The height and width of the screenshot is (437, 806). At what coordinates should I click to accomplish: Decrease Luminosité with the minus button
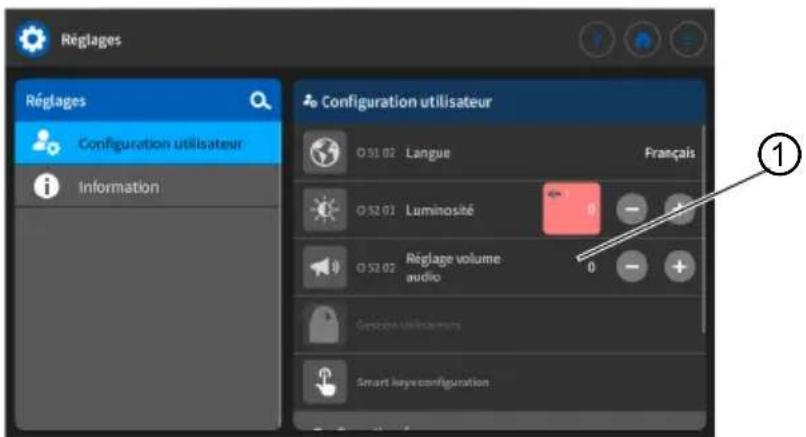pos(632,209)
